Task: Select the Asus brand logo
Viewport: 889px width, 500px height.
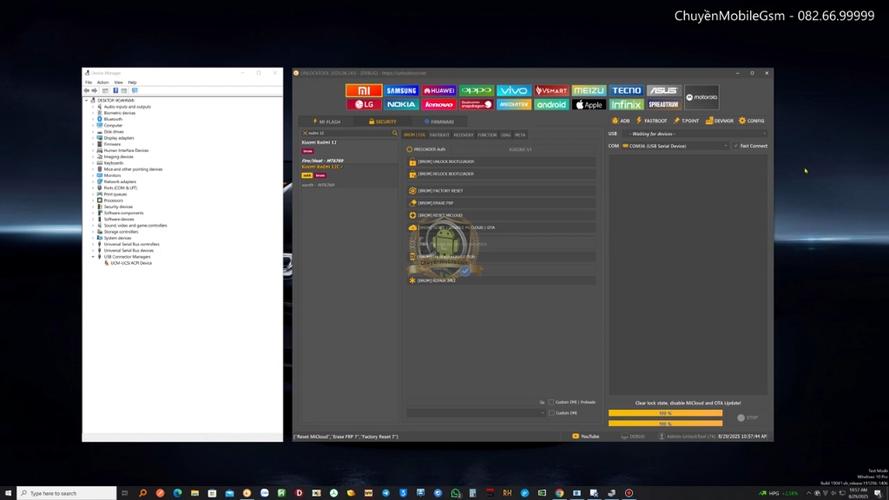Action: [x=663, y=91]
